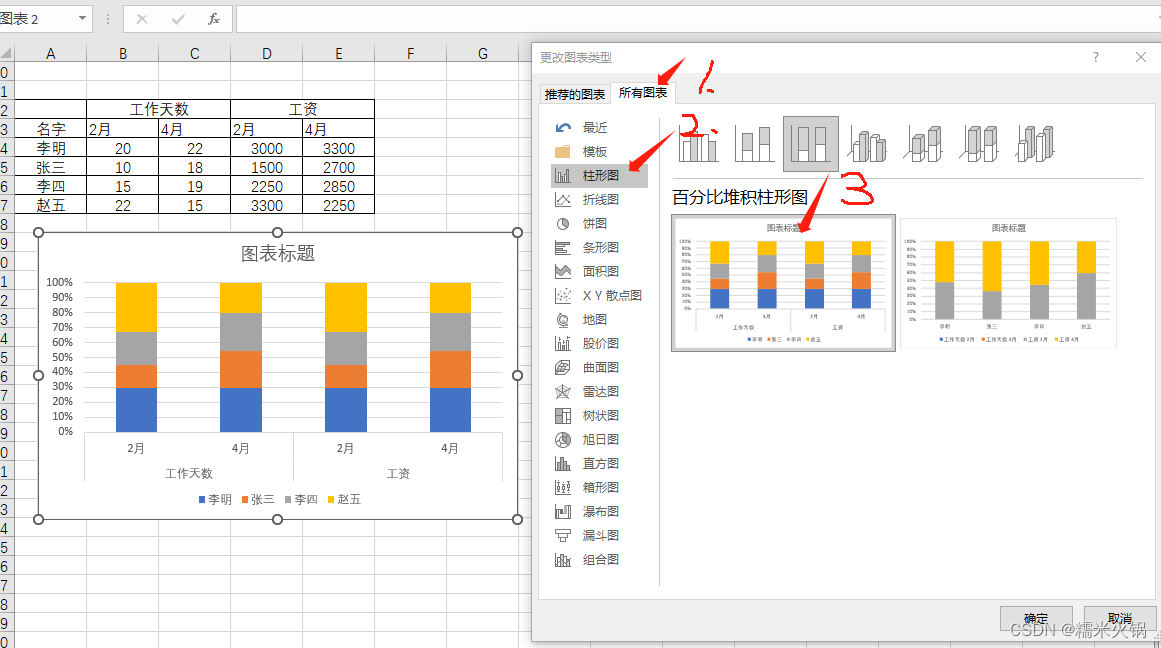Select the clustered column subtype icon
This screenshot has height=648, width=1161.
click(698, 144)
